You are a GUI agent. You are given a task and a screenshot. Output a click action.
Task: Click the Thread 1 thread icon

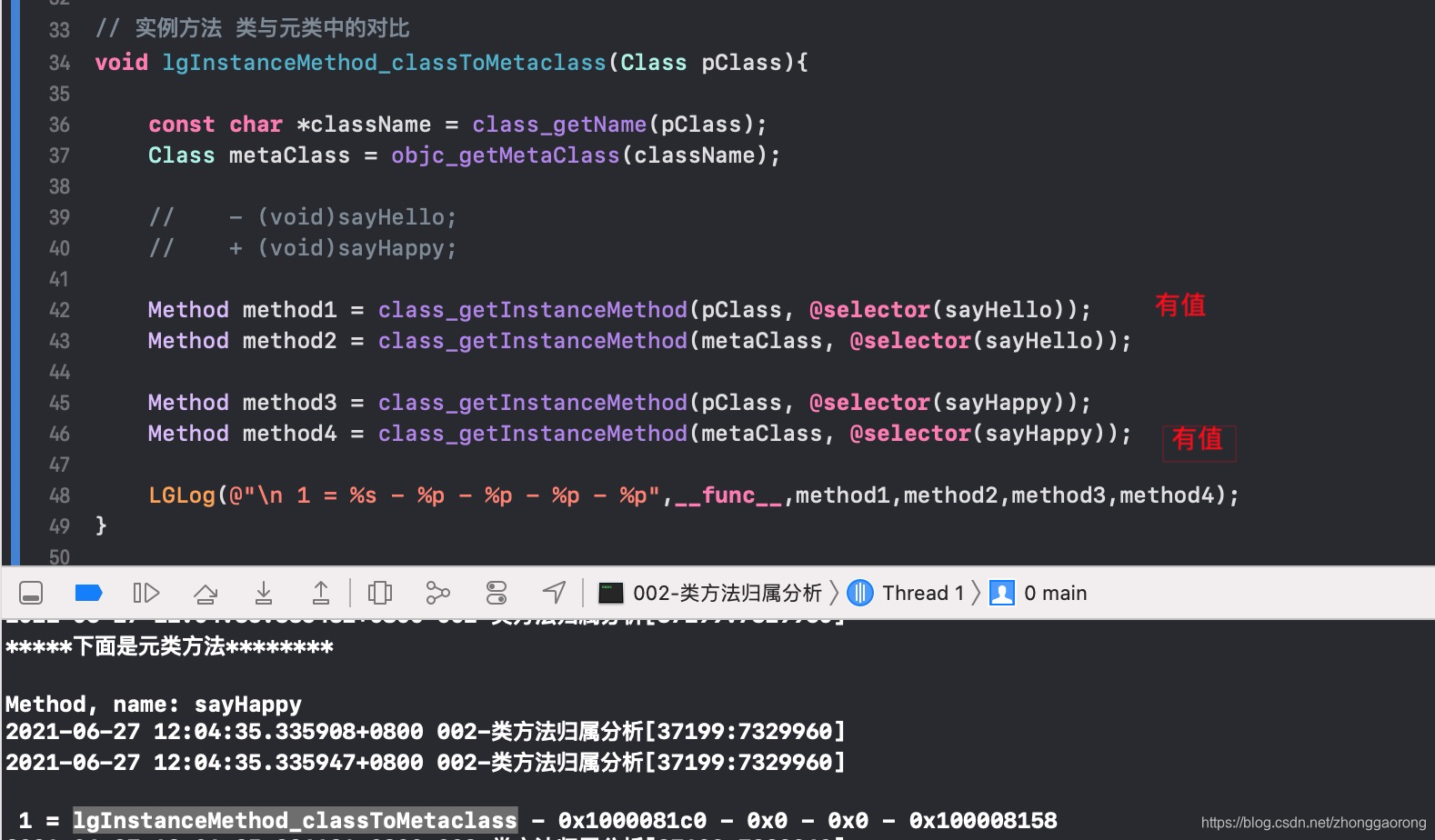pos(860,594)
